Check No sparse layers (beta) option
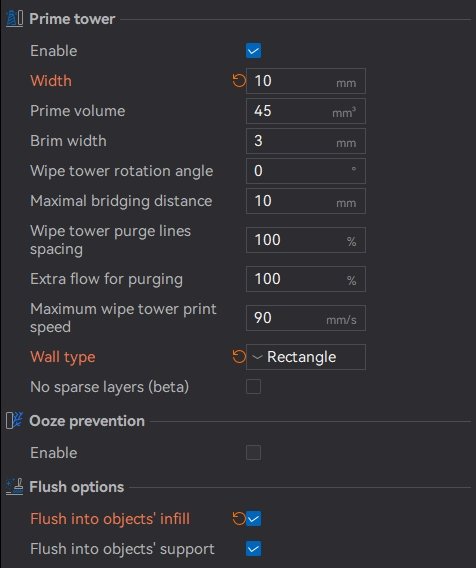Image resolution: width=476 pixels, height=568 pixels. (x=253, y=387)
